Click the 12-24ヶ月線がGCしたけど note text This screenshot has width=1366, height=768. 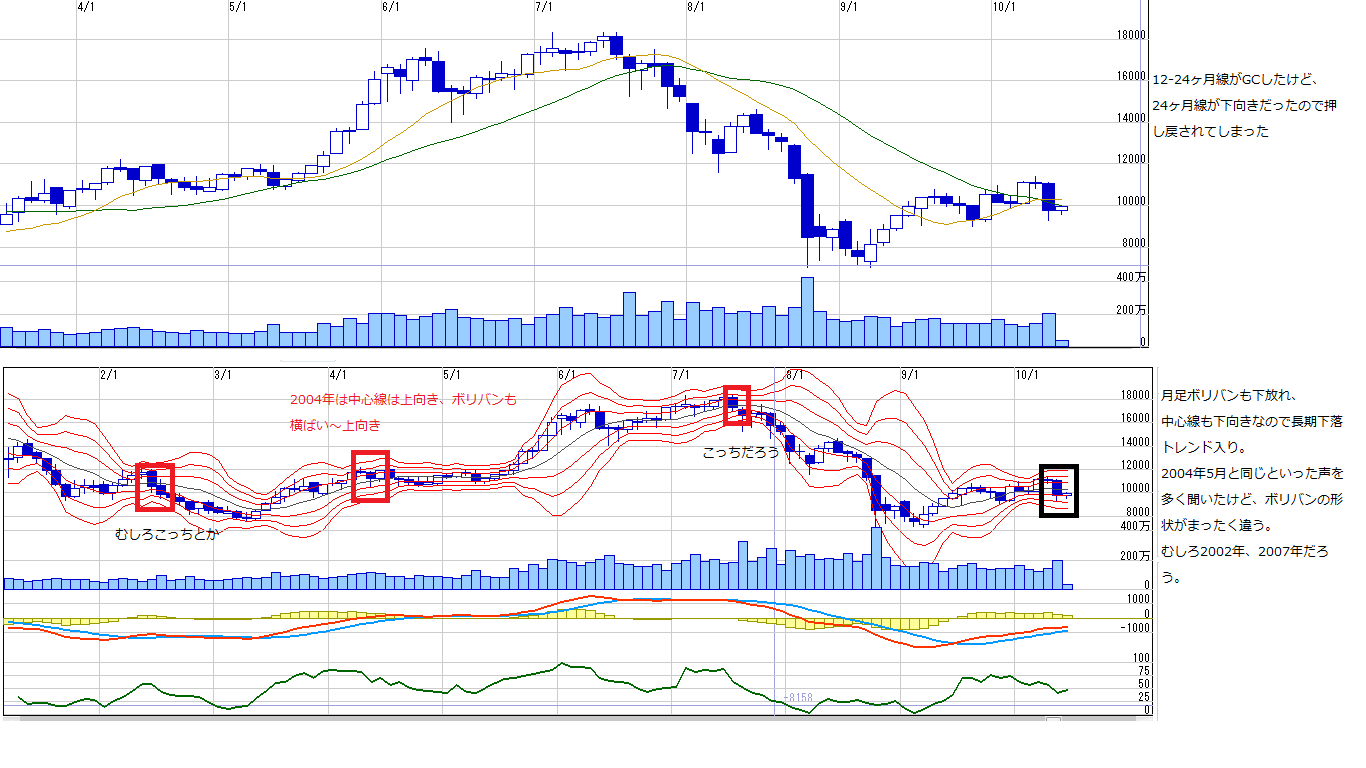pos(1237,80)
